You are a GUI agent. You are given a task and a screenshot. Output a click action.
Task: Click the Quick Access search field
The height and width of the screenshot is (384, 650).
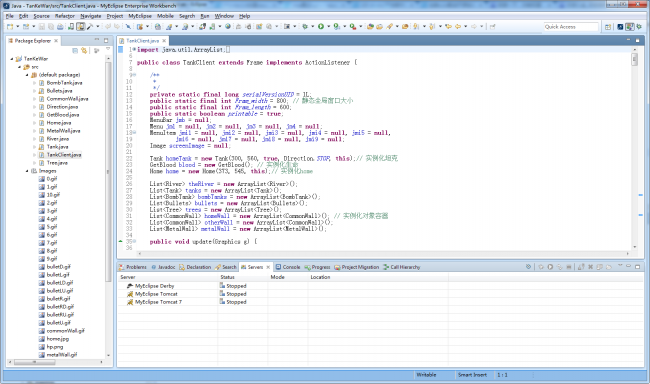tap(571, 27)
